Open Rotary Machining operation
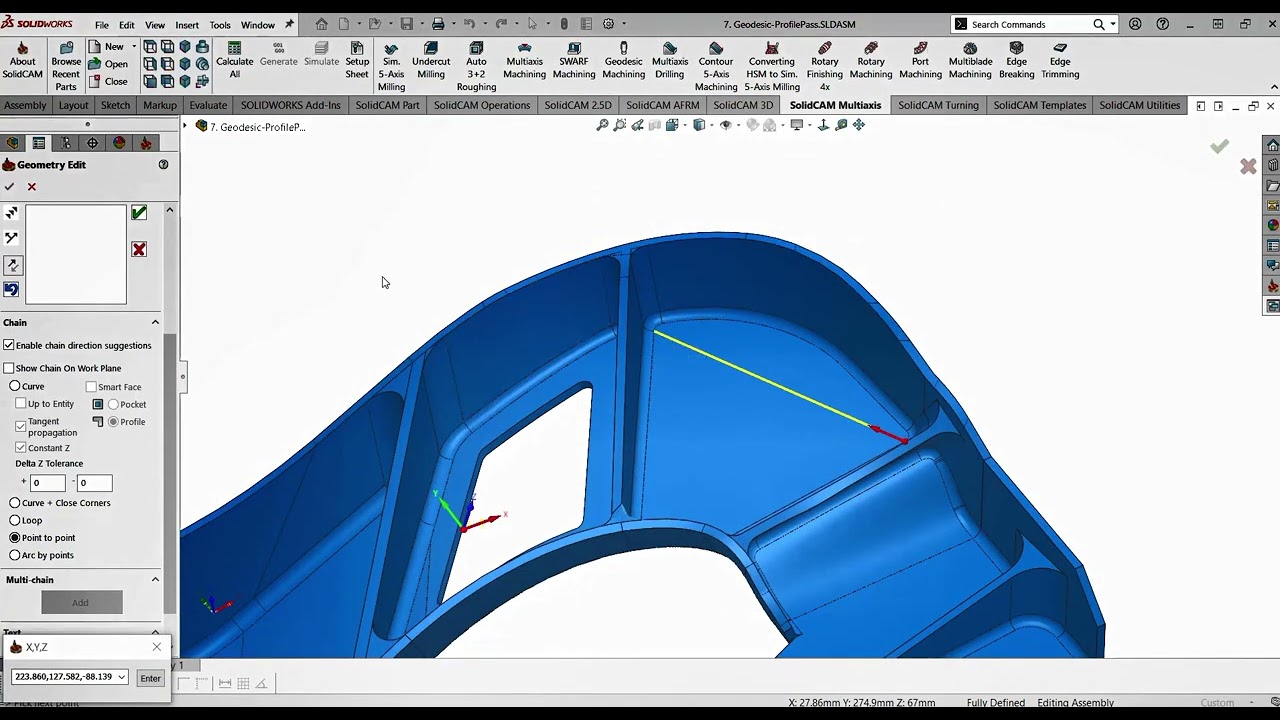Viewport: 1280px width, 720px height. point(871,60)
